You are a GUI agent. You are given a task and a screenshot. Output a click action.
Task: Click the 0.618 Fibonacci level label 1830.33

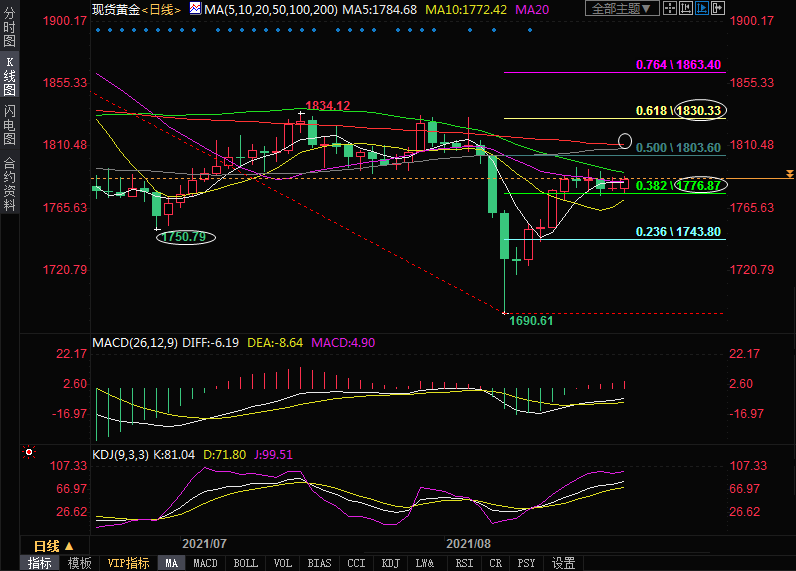click(698, 110)
